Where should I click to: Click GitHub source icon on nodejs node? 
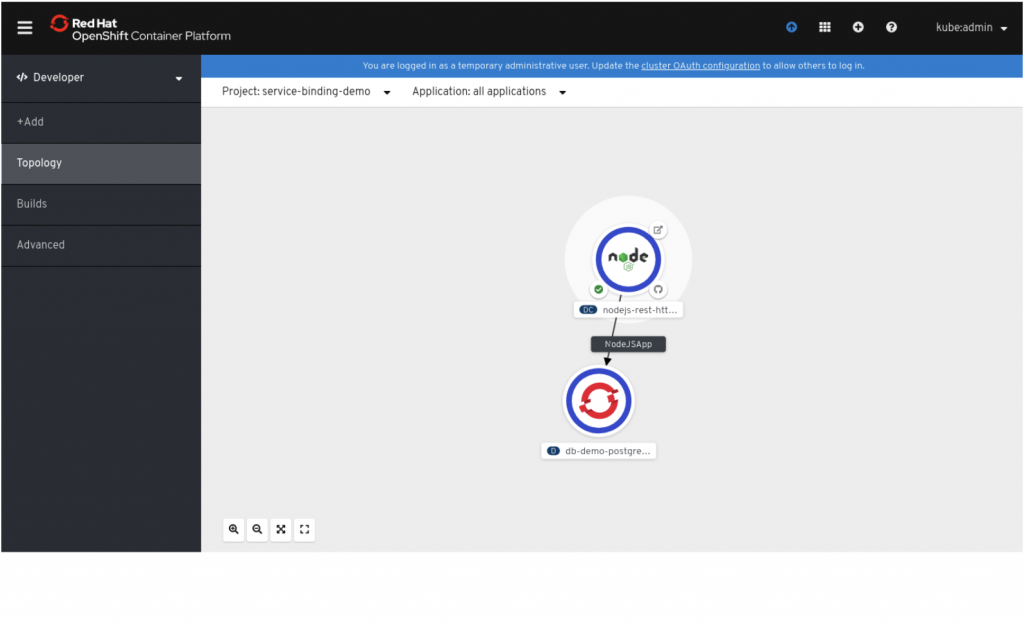click(658, 290)
